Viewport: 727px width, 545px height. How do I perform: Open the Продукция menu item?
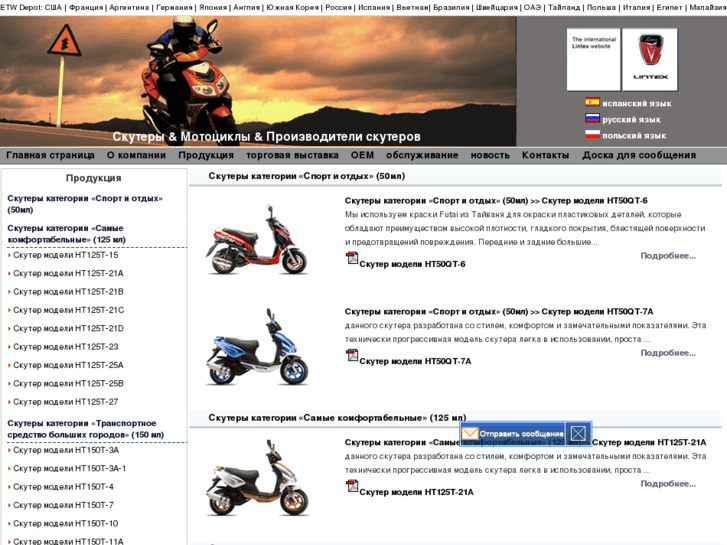pos(206,155)
